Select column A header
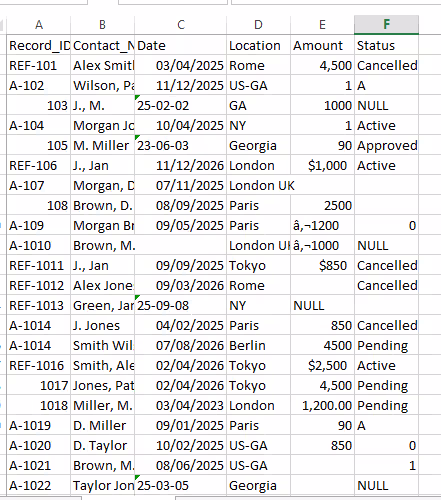 tap(39, 25)
